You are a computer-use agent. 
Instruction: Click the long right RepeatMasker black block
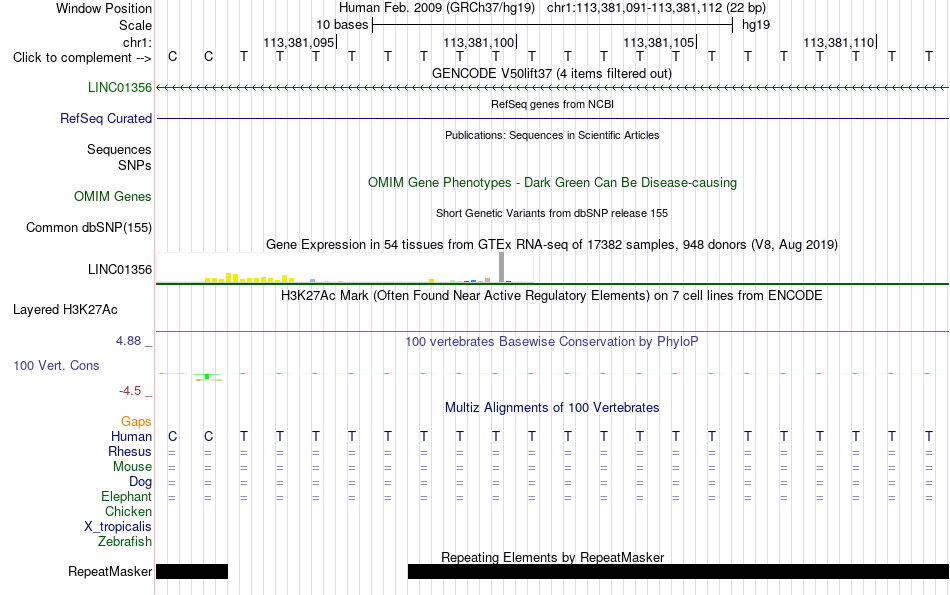(679, 571)
